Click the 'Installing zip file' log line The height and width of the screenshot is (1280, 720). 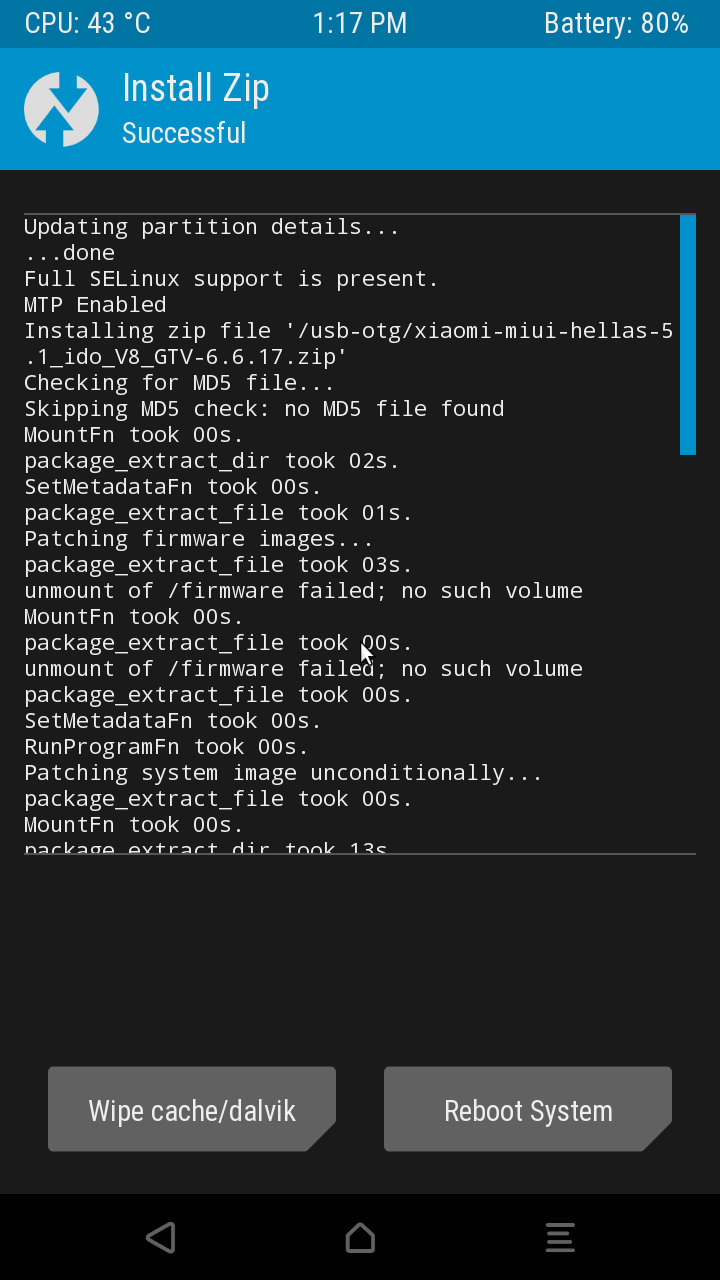[x=348, y=331]
